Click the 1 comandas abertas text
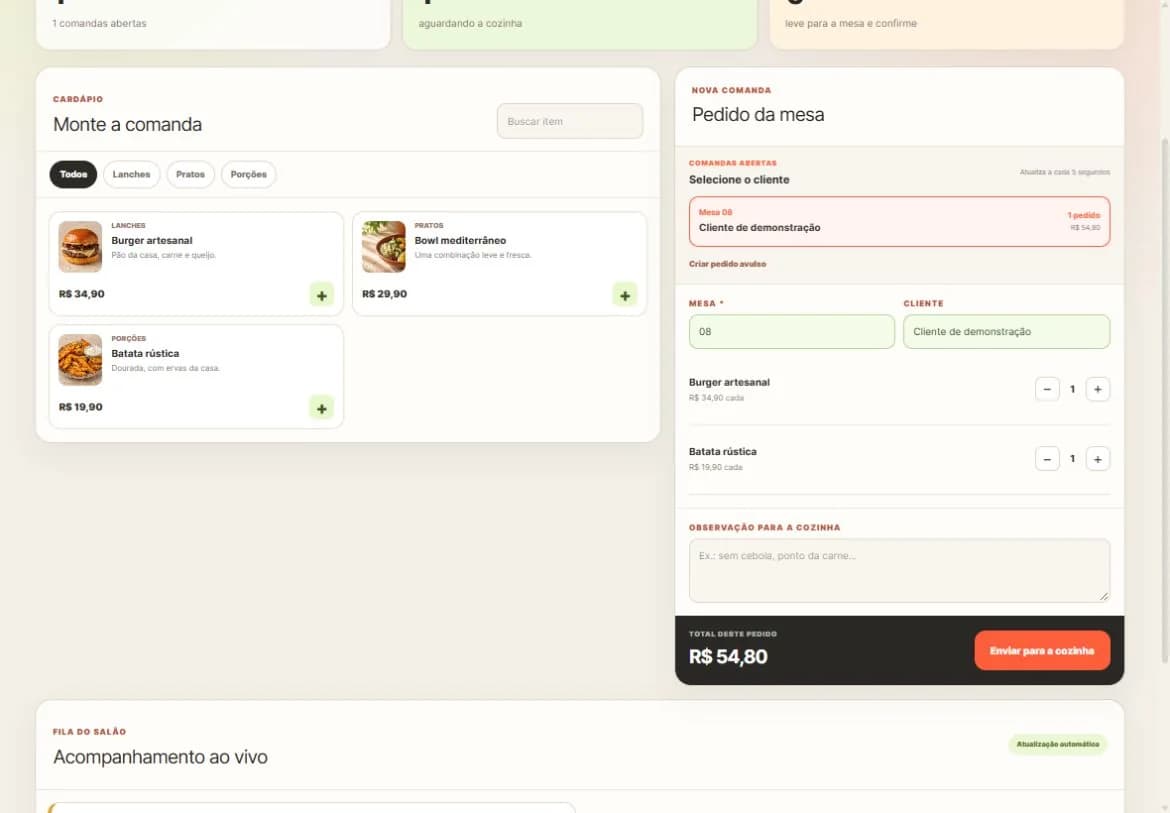The image size is (1170, 813). pyautogui.click(x=99, y=23)
